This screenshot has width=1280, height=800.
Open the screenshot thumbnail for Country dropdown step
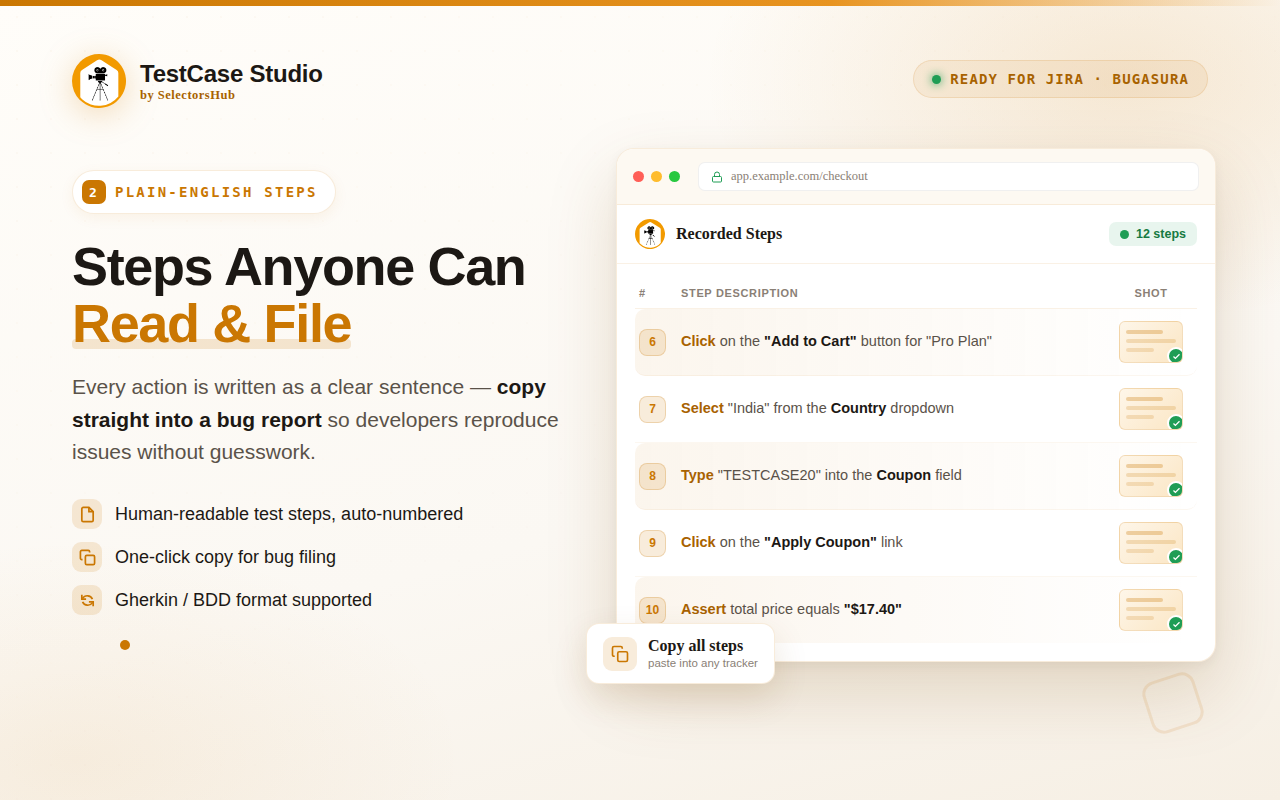[1151, 409]
